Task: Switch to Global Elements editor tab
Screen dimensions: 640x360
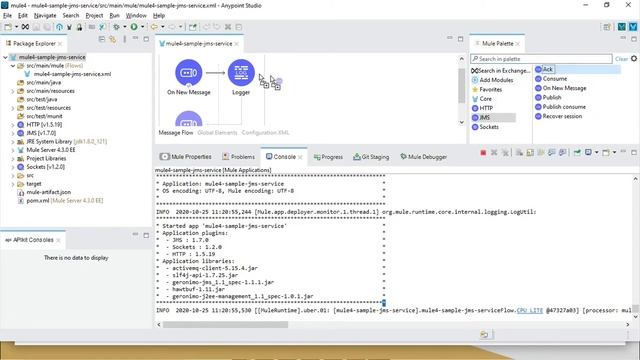Action: coord(217,133)
